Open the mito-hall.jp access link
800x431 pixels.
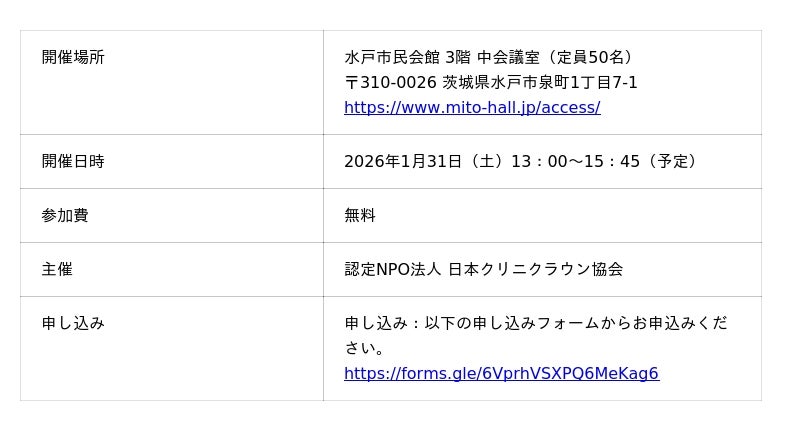pyautogui.click(x=472, y=108)
